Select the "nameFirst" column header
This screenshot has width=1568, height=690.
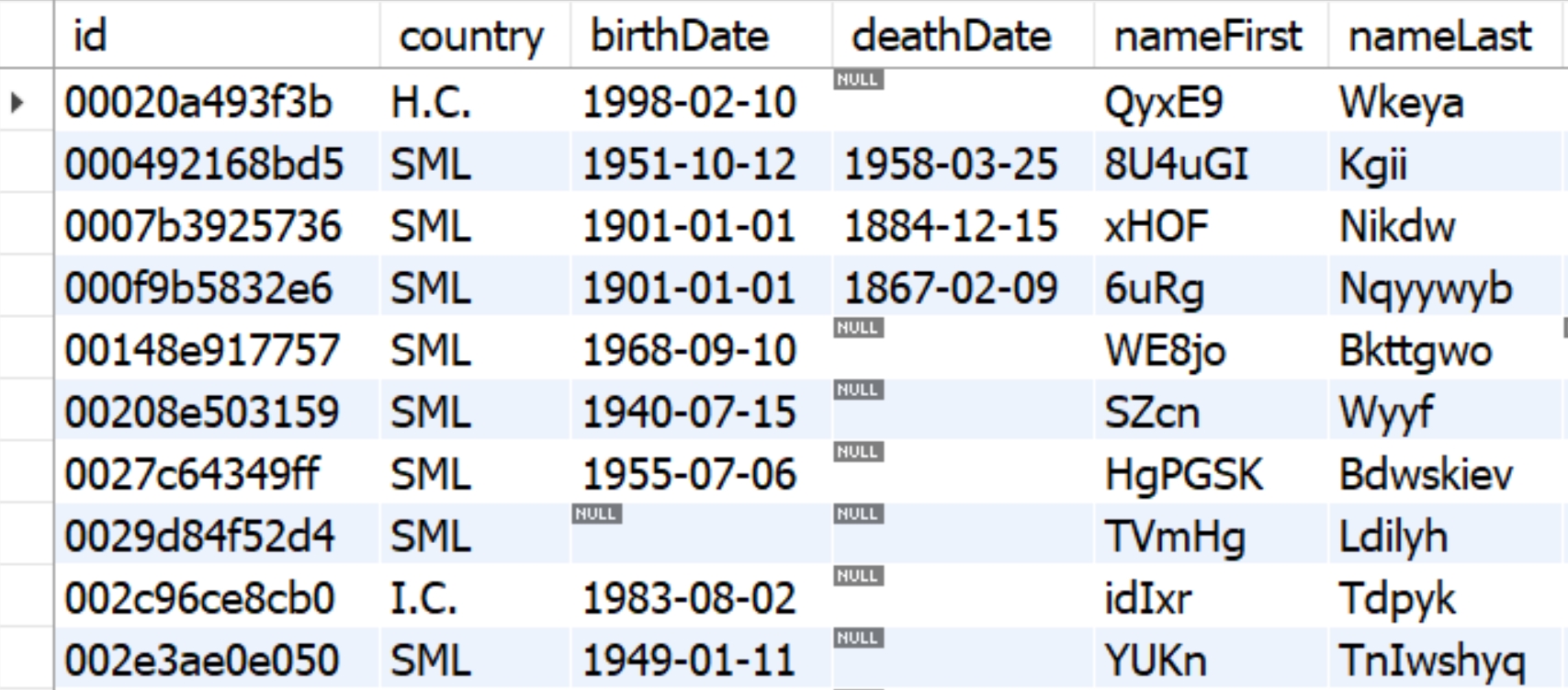pos(1207,36)
